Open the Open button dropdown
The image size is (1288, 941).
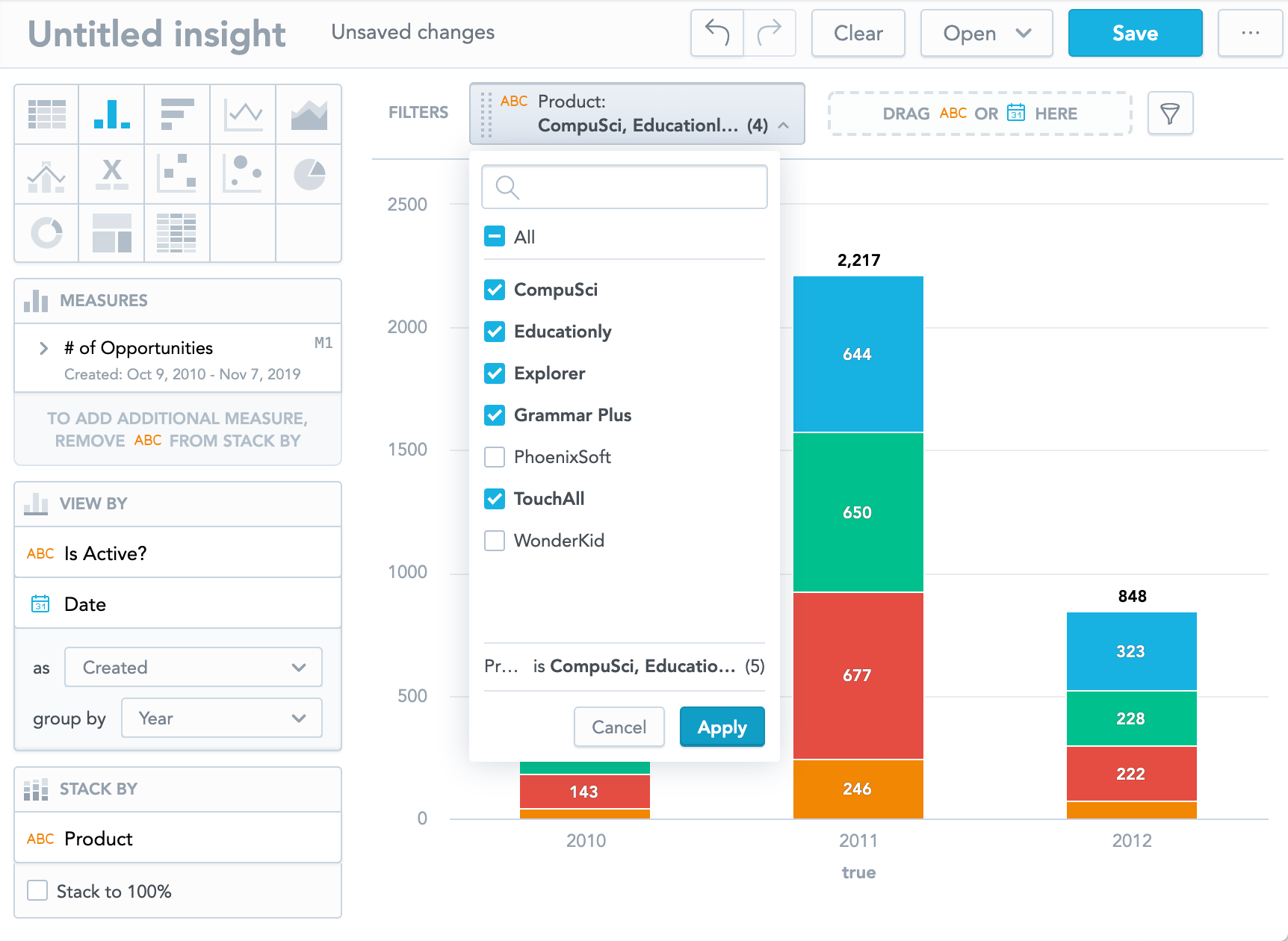(x=986, y=33)
